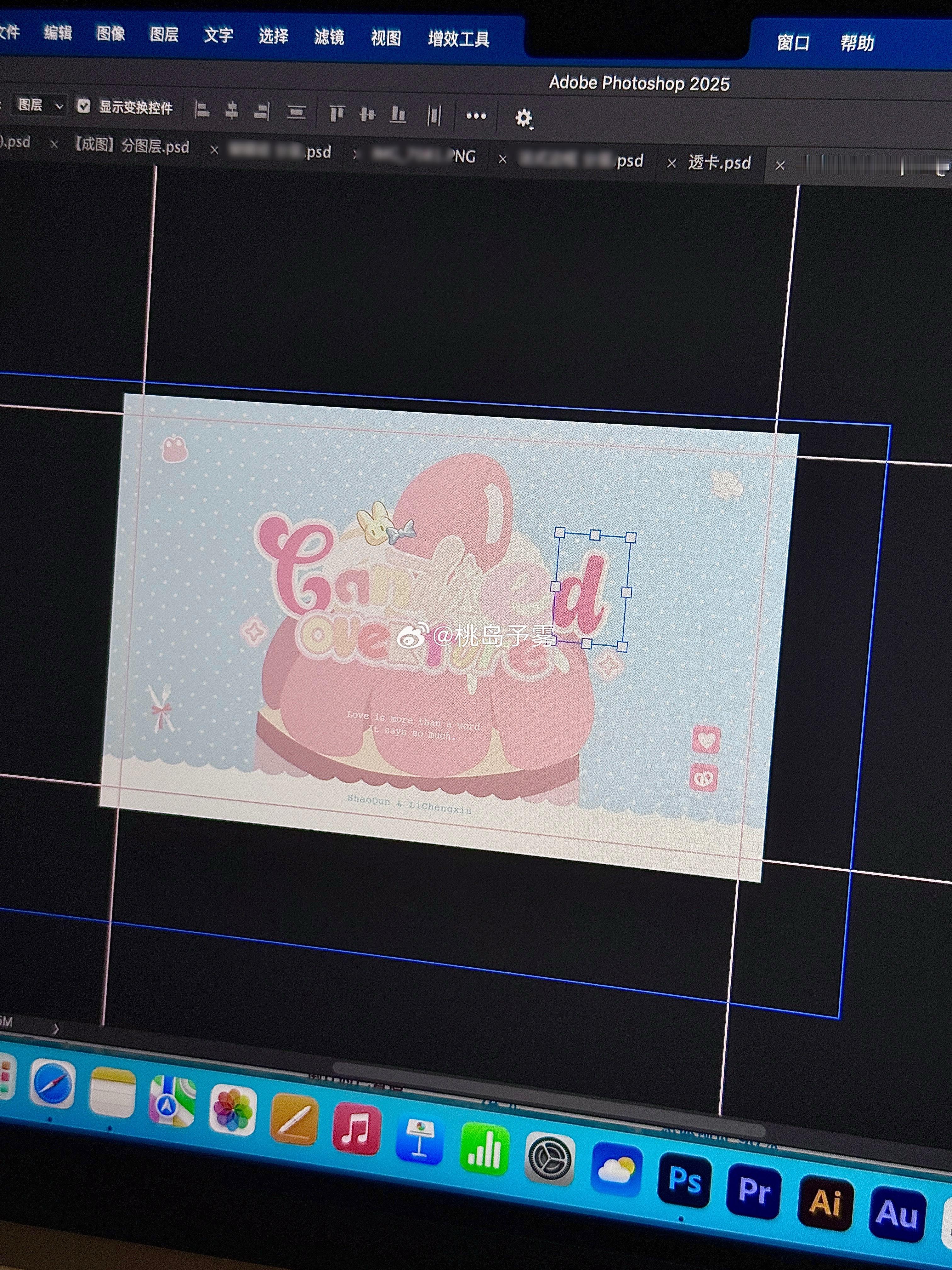The width and height of the screenshot is (952, 1270).
Task: Open the 视图 menu
Action: pos(386,38)
